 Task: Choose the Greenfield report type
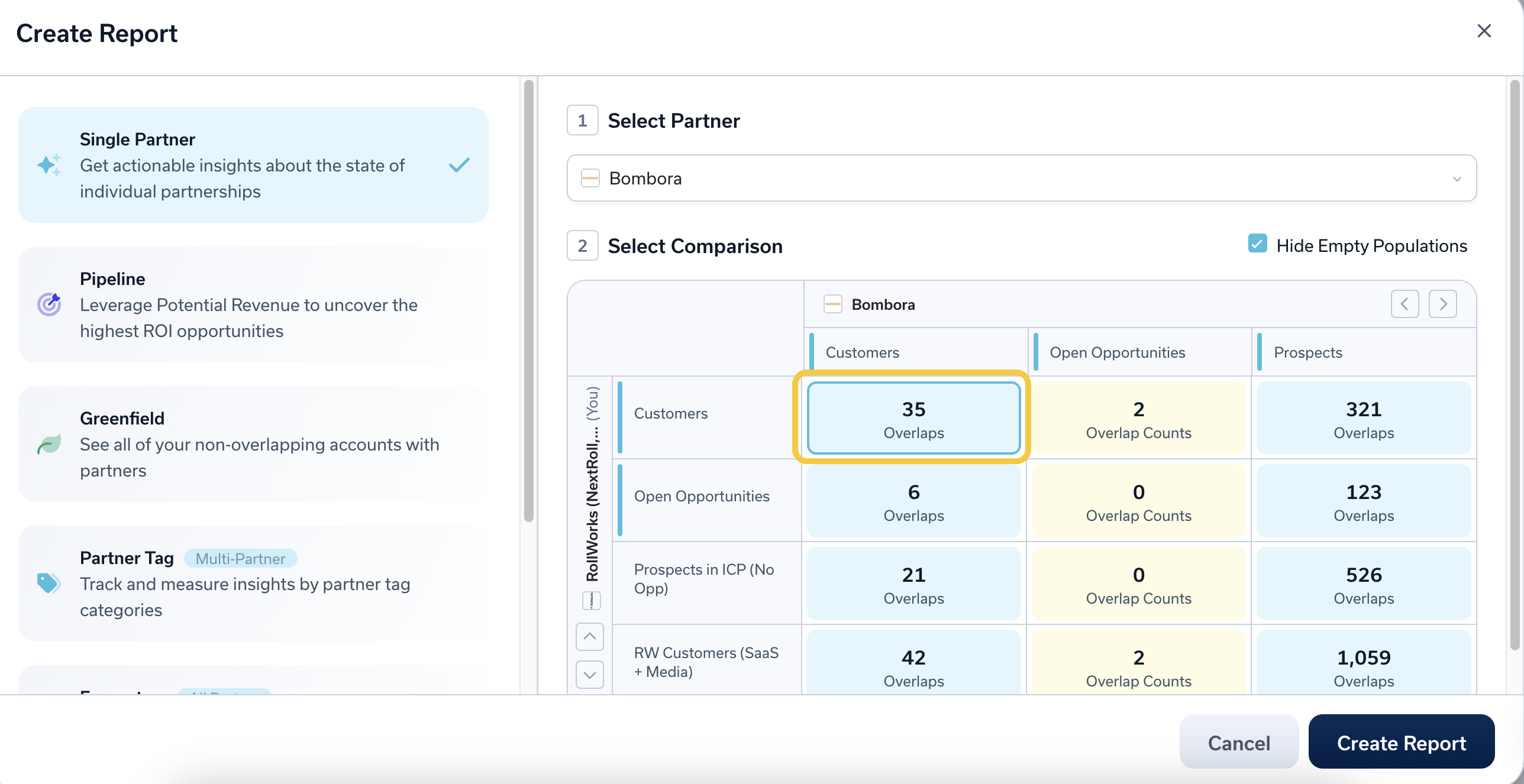click(253, 444)
